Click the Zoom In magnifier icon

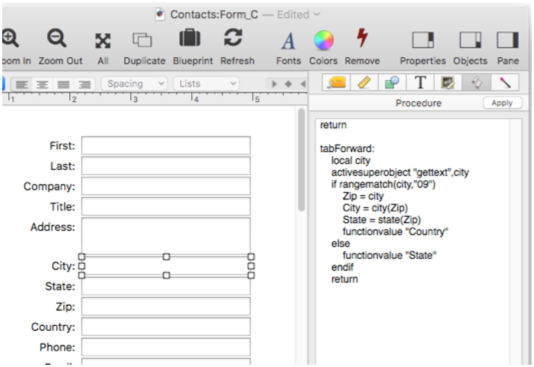[x=10, y=38]
